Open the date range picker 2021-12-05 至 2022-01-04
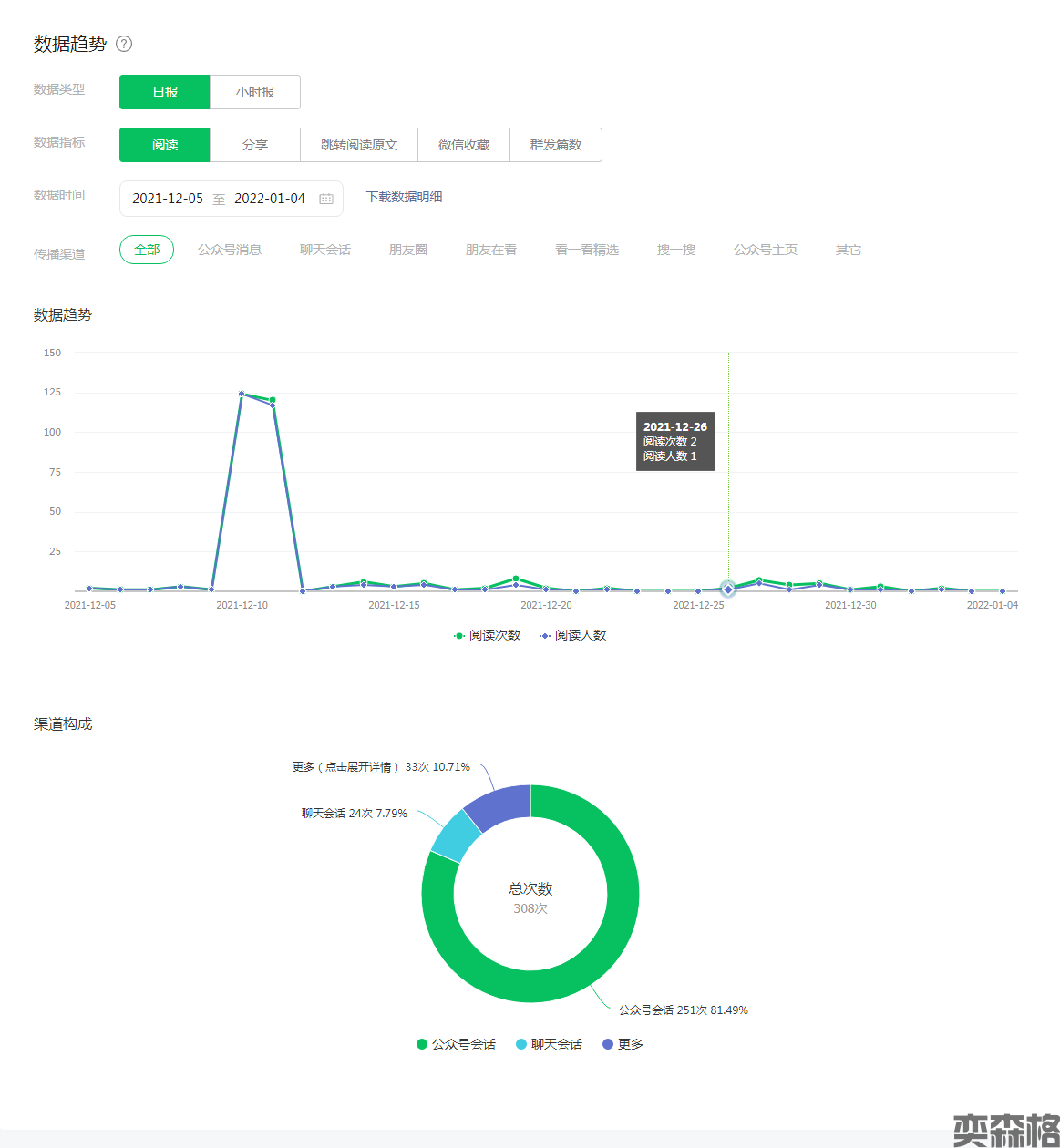 coord(219,199)
